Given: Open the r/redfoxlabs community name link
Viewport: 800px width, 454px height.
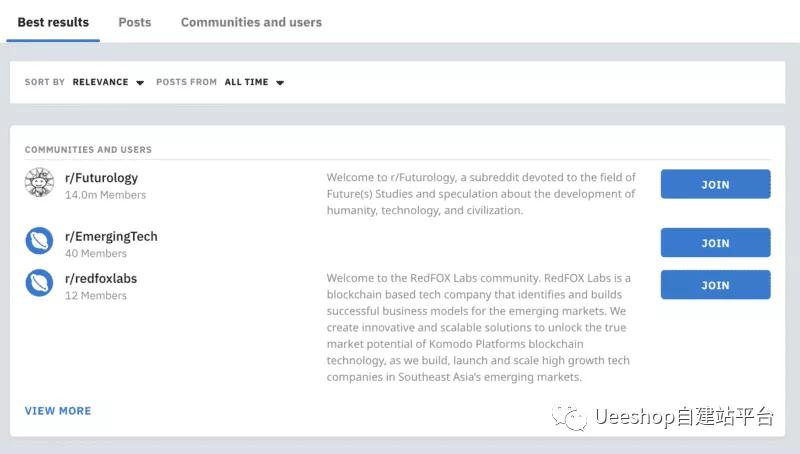Looking at the screenshot, I should click(101, 279).
